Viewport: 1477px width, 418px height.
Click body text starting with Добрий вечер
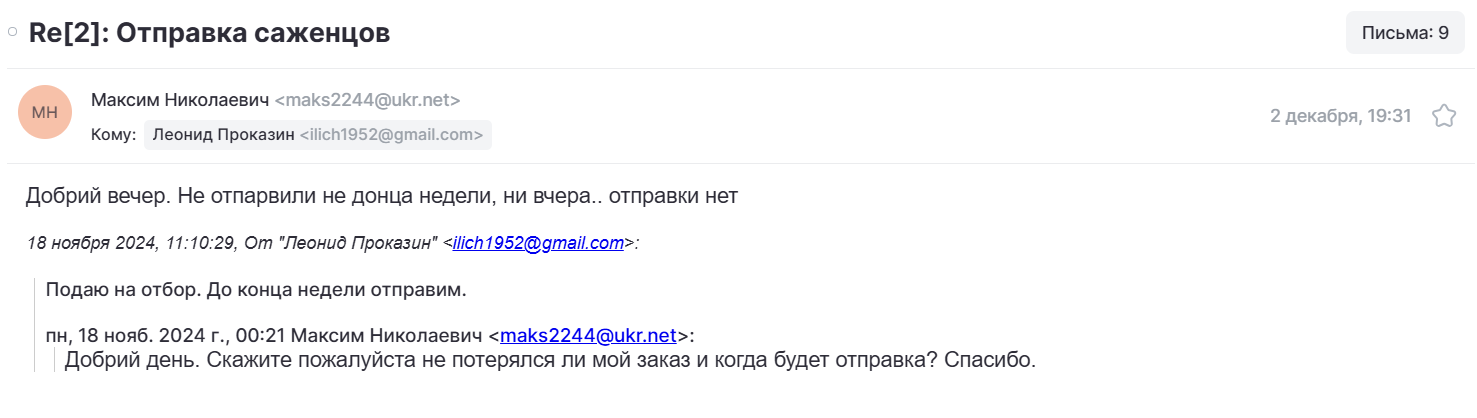(382, 196)
